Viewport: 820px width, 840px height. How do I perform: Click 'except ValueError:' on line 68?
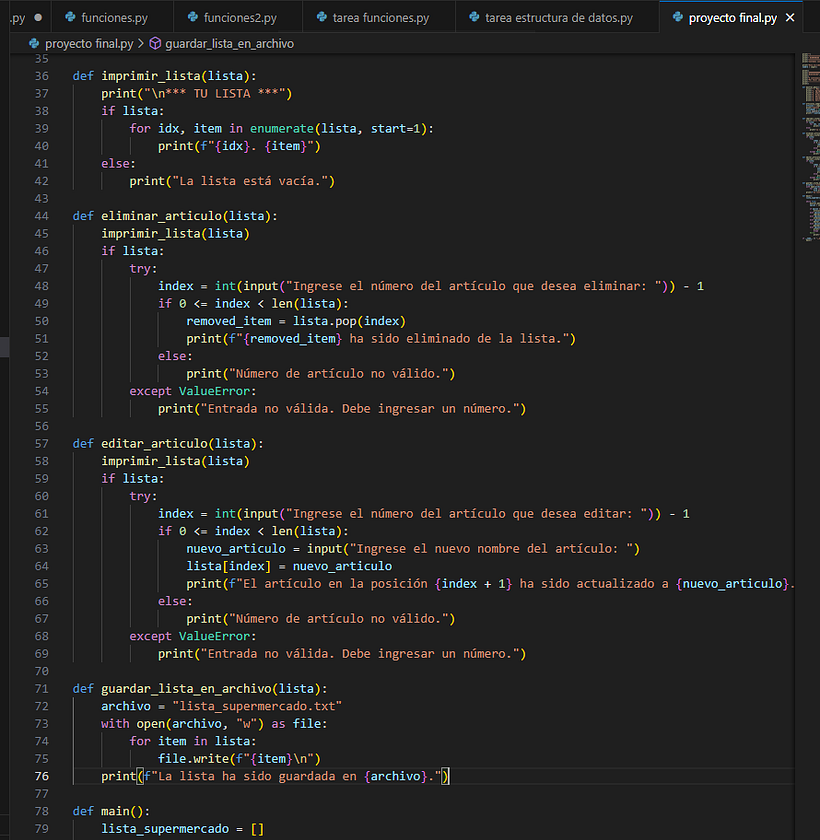193,636
